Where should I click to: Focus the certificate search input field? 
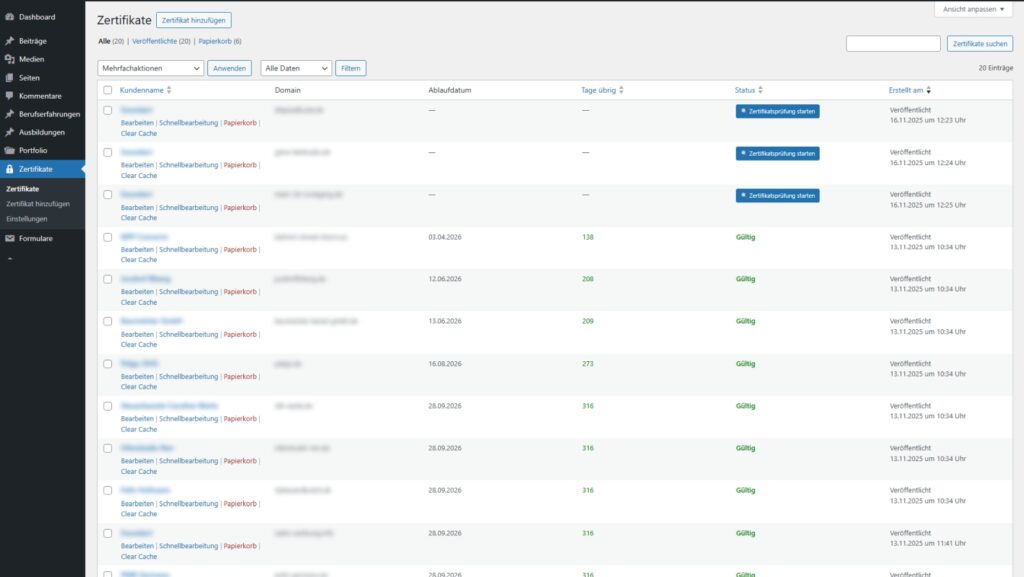pyautogui.click(x=893, y=44)
